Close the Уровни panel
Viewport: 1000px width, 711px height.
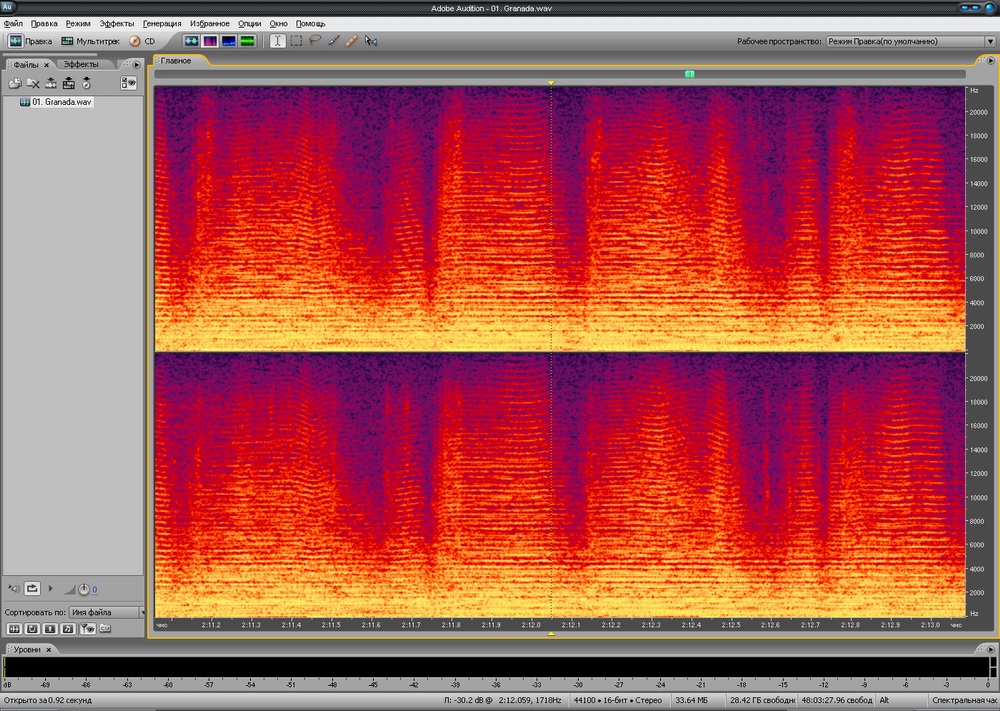pos(48,650)
